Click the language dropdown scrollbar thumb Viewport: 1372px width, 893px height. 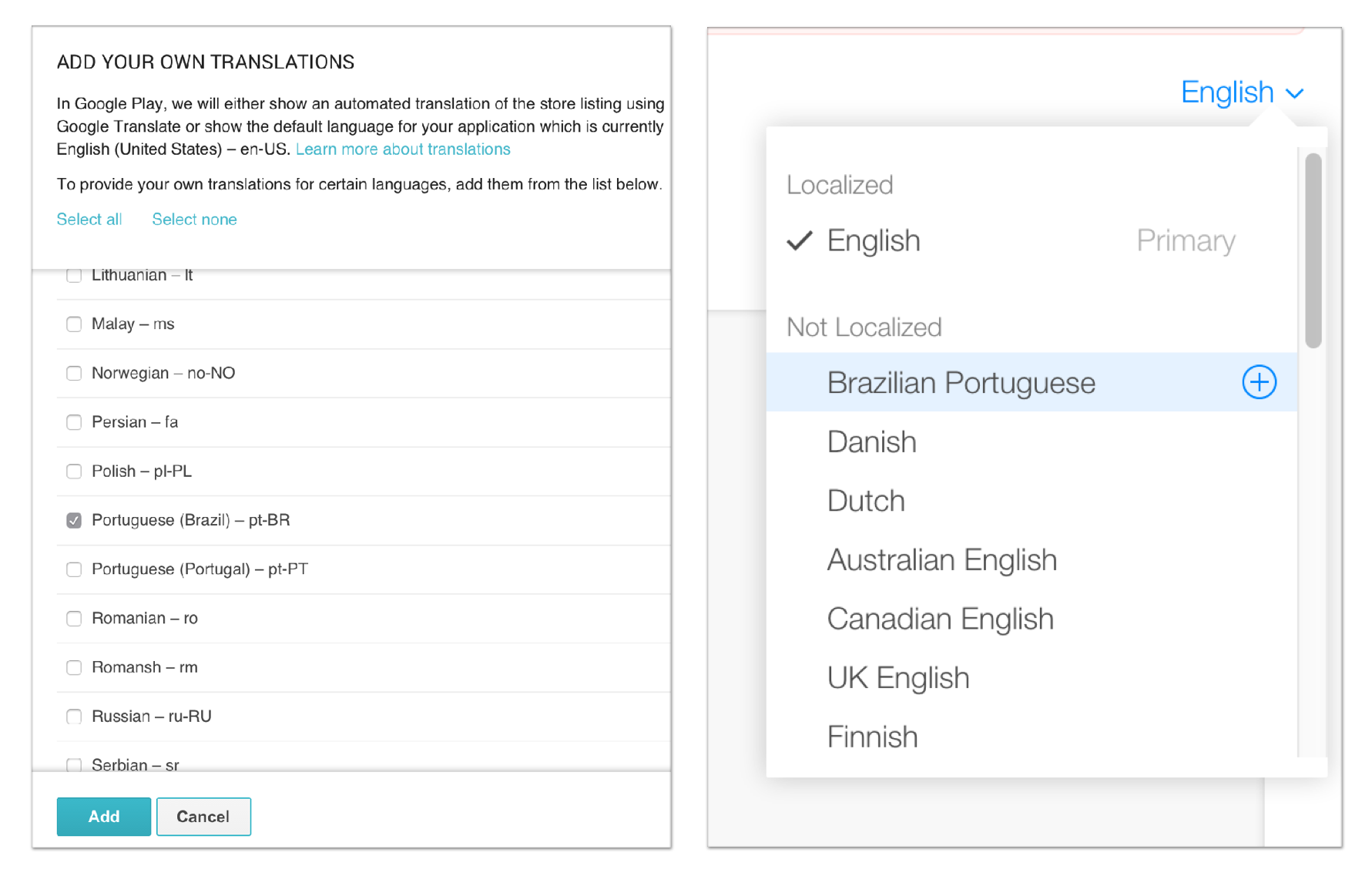(x=1313, y=250)
